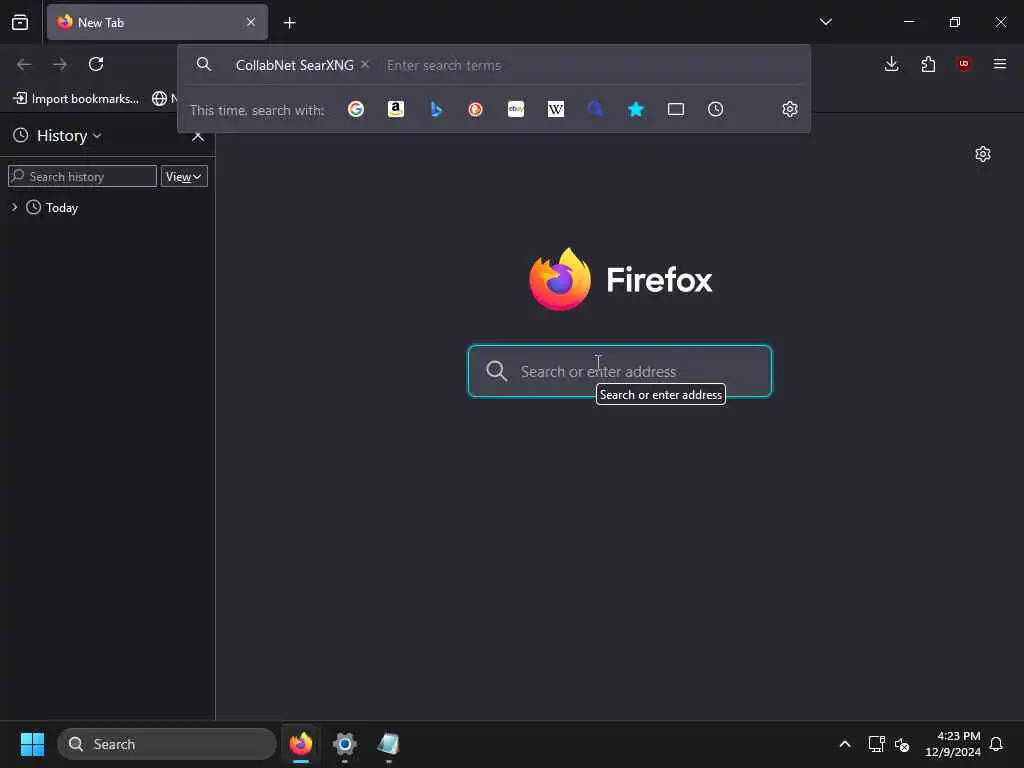Viewport: 1024px width, 768px height.
Task: Search this time with eBay
Action: 516,109
